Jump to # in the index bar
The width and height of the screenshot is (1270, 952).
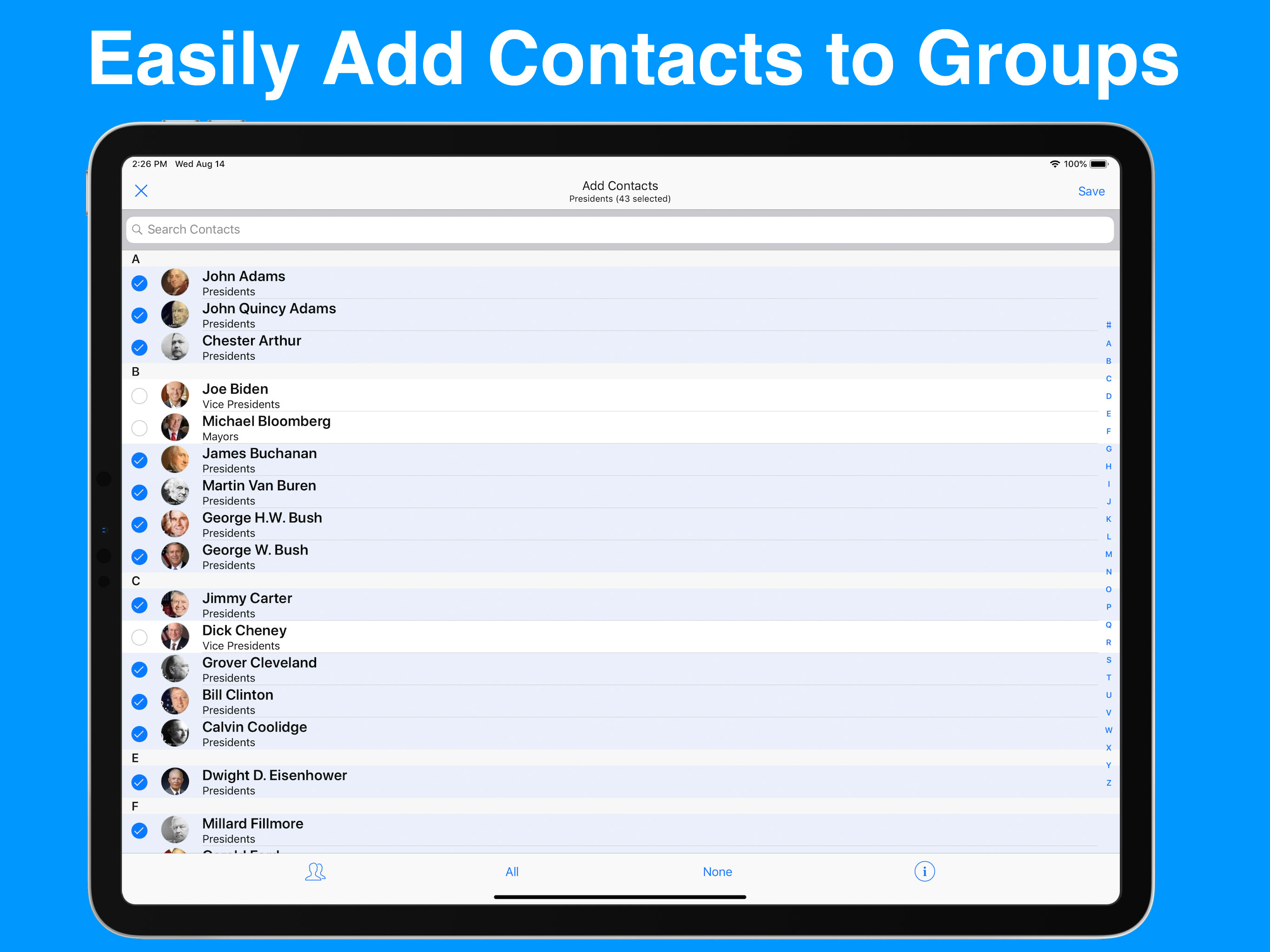point(1109,325)
